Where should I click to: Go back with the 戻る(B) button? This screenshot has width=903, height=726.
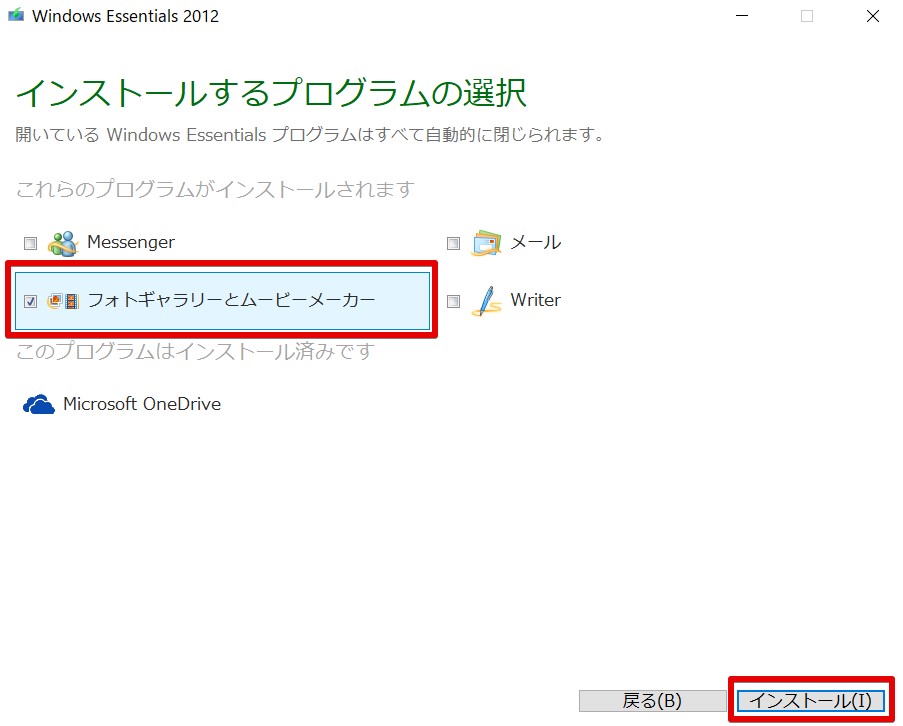[x=652, y=701]
